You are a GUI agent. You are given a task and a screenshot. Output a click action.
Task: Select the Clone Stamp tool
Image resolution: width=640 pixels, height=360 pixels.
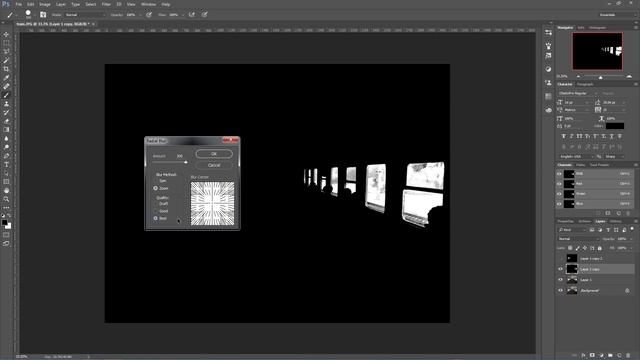6,104
